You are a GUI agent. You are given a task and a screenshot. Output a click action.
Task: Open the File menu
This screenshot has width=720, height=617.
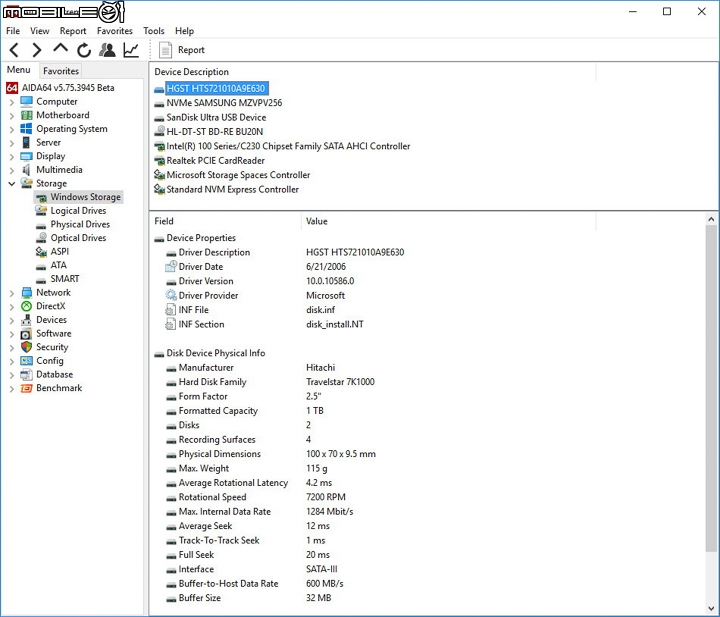tap(13, 31)
